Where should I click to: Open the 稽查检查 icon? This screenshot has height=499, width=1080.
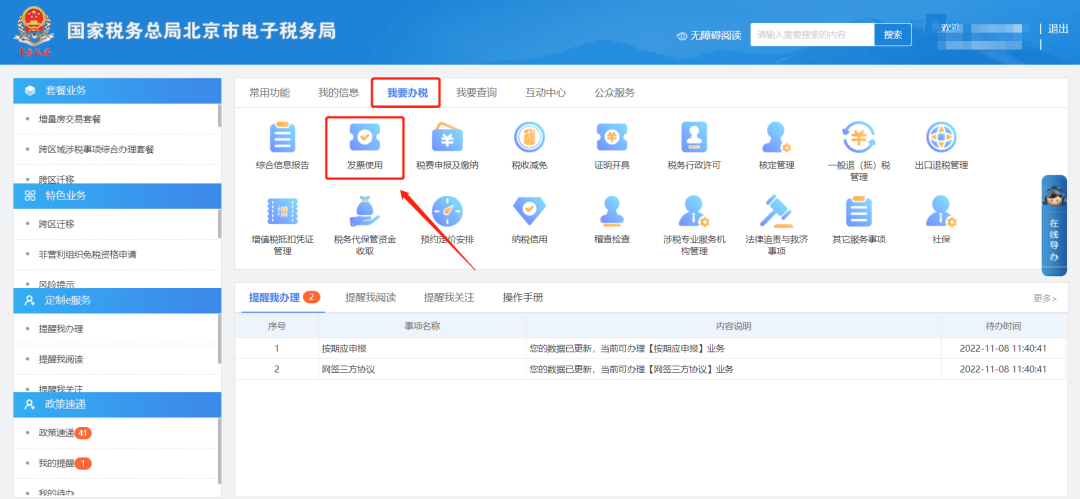[612, 212]
